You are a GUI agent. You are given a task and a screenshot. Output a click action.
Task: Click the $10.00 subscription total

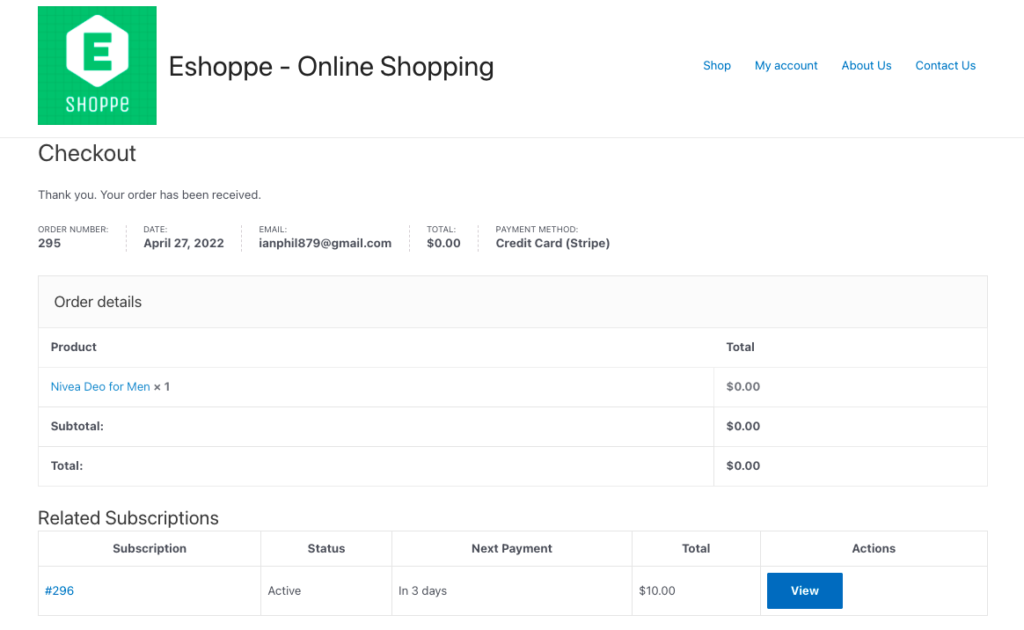pyautogui.click(x=657, y=591)
